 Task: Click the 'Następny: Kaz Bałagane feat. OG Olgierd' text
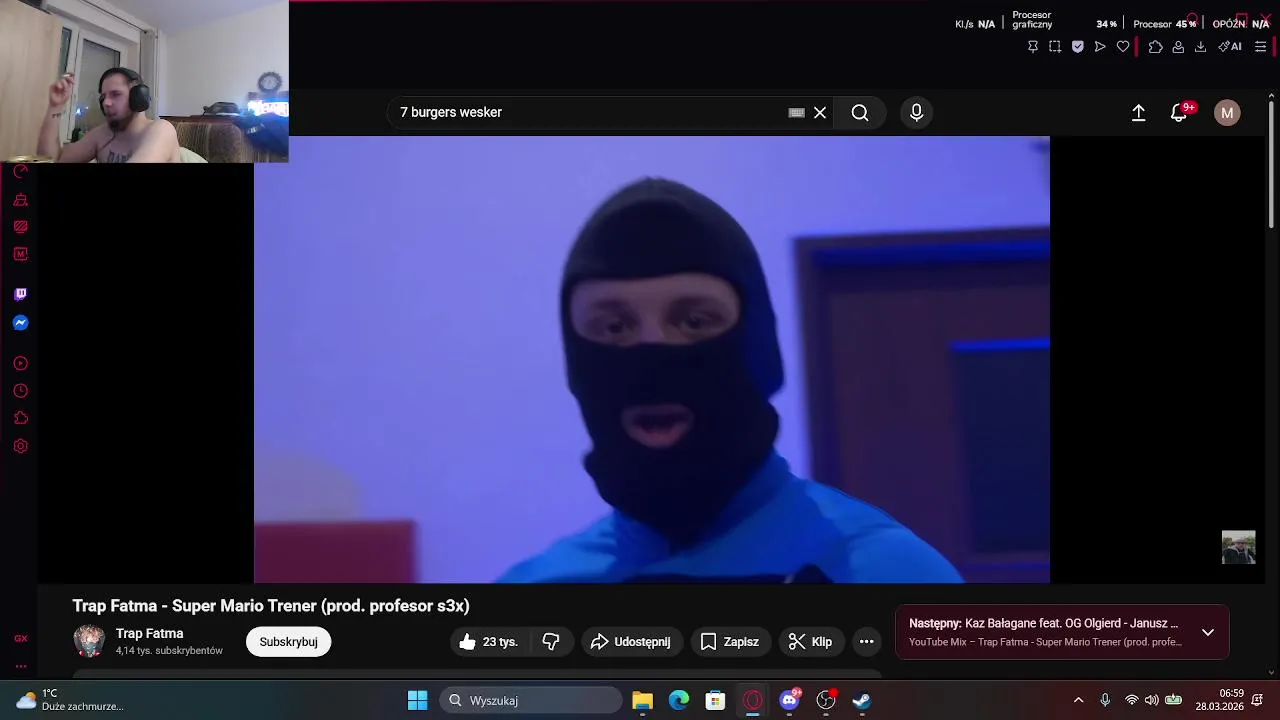click(x=1043, y=623)
